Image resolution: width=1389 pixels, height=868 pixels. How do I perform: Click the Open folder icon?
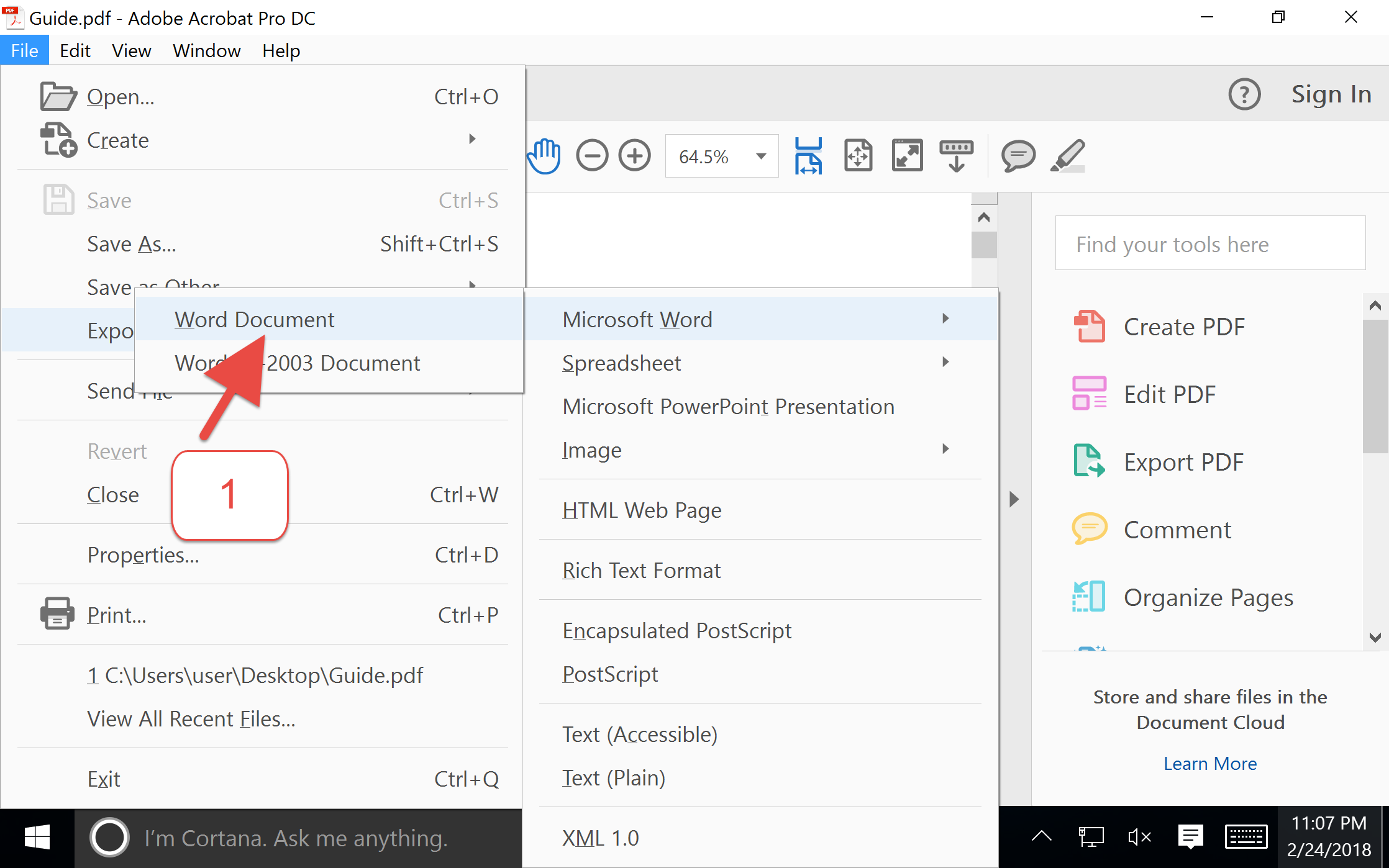pyautogui.click(x=58, y=96)
